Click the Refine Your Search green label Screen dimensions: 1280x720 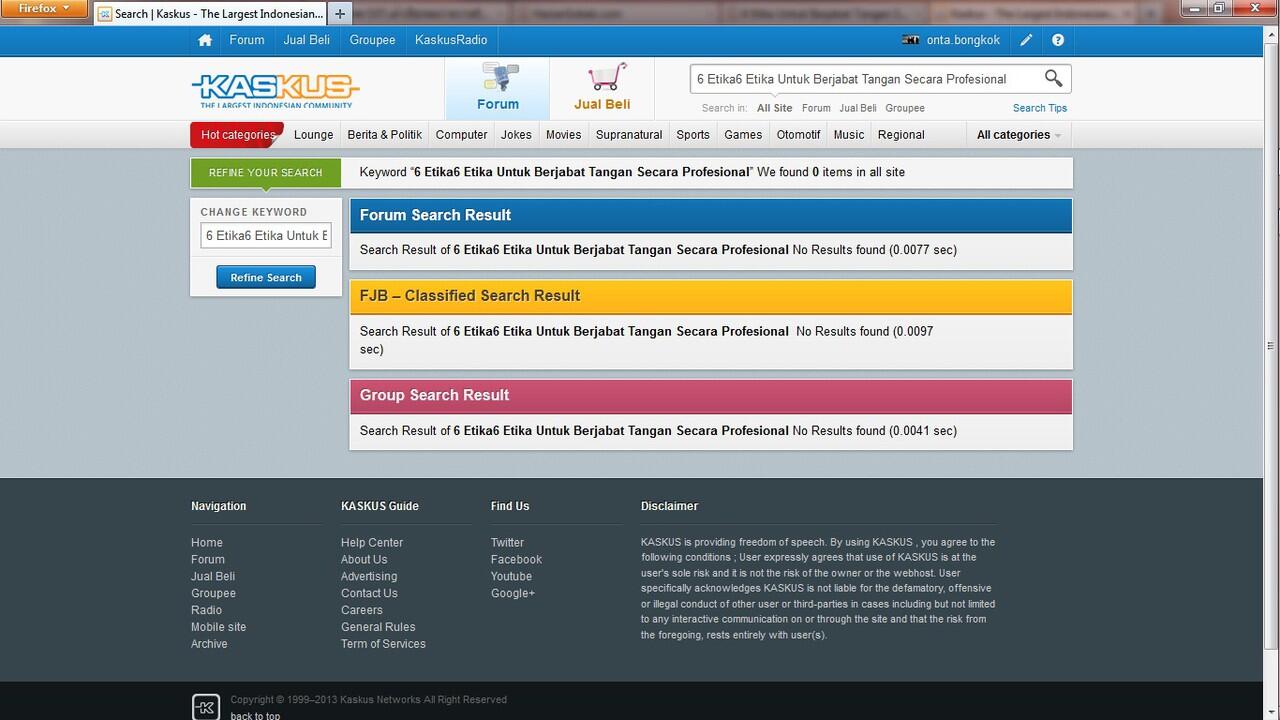[266, 173]
